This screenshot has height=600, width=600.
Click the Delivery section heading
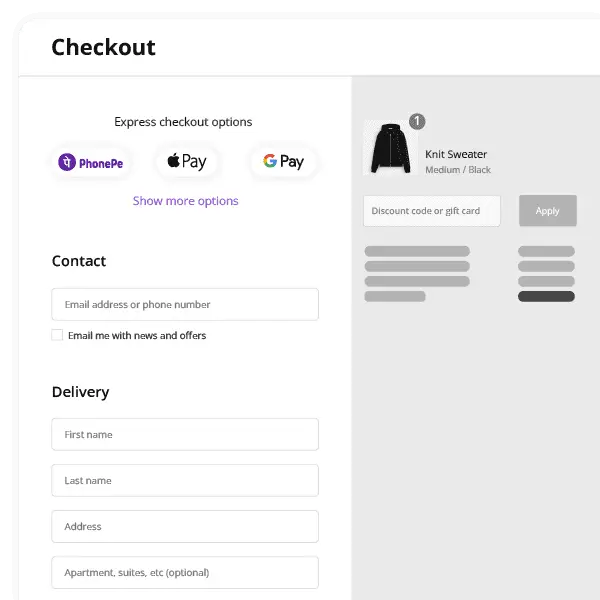[x=81, y=392]
